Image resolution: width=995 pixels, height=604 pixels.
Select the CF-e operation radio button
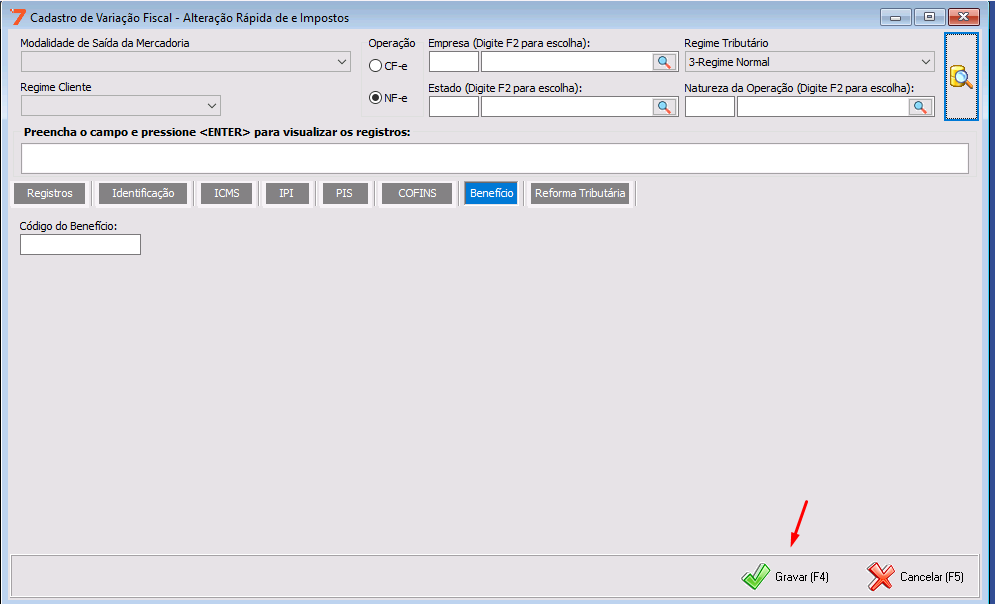[x=376, y=66]
